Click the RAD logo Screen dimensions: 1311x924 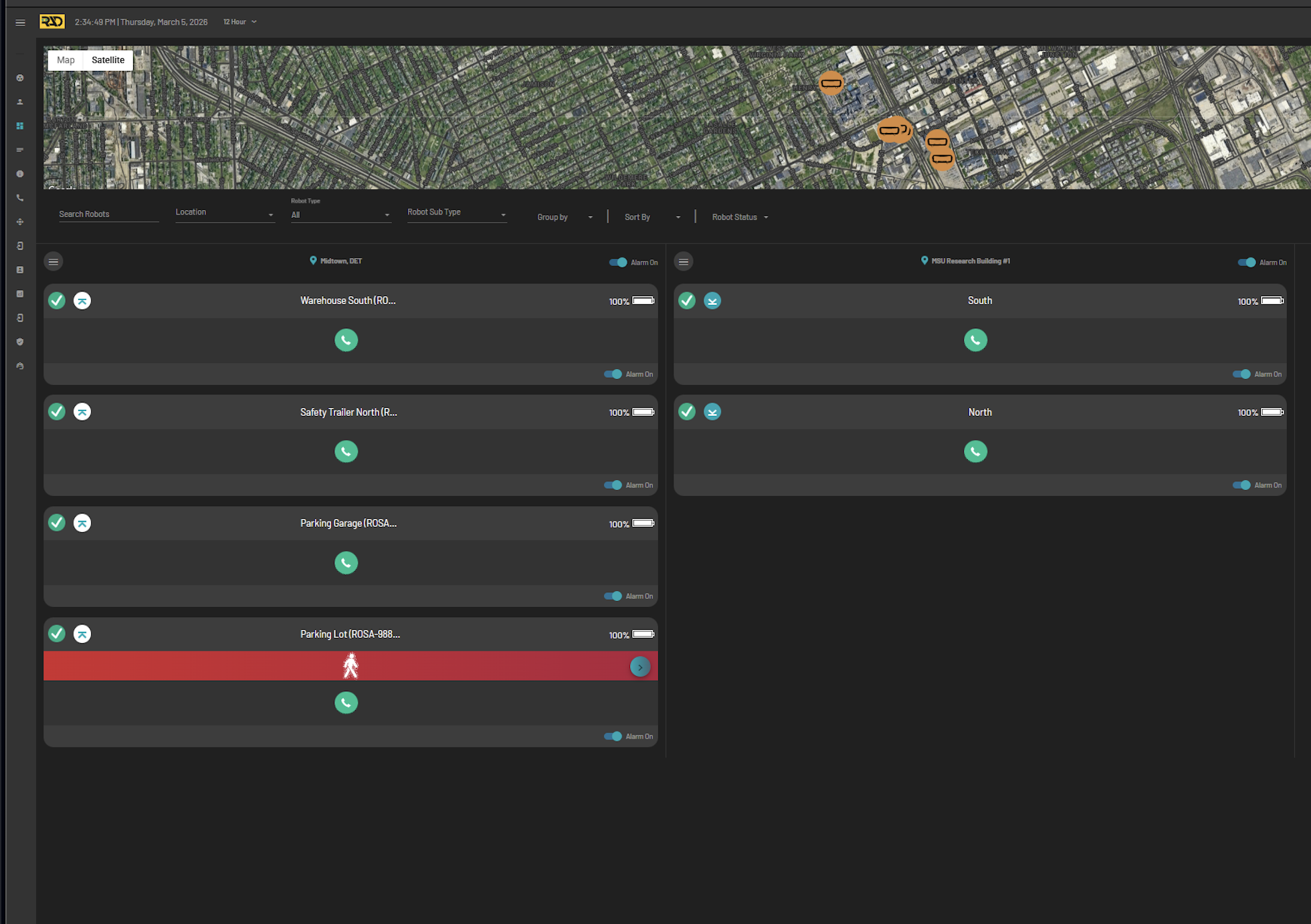(x=52, y=22)
